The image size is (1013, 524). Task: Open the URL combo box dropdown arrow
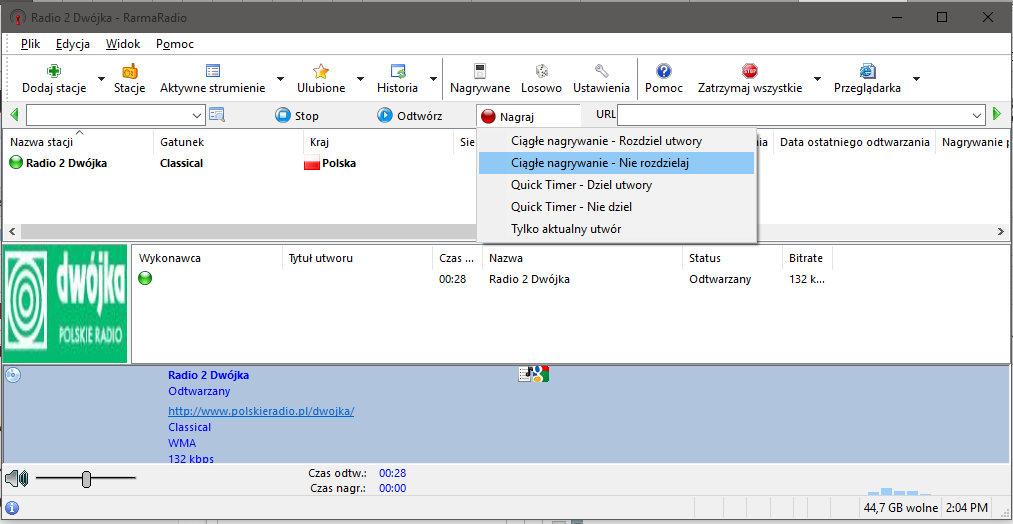[977, 115]
